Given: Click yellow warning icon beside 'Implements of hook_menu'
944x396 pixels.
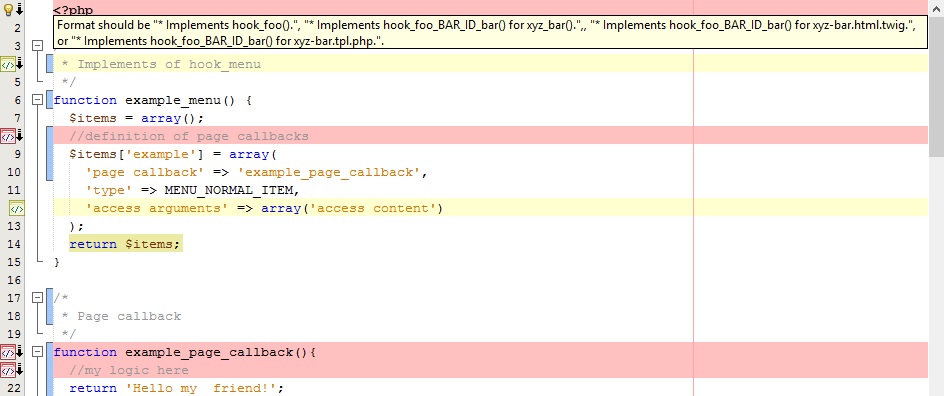Looking at the screenshot, I should tap(8, 64).
